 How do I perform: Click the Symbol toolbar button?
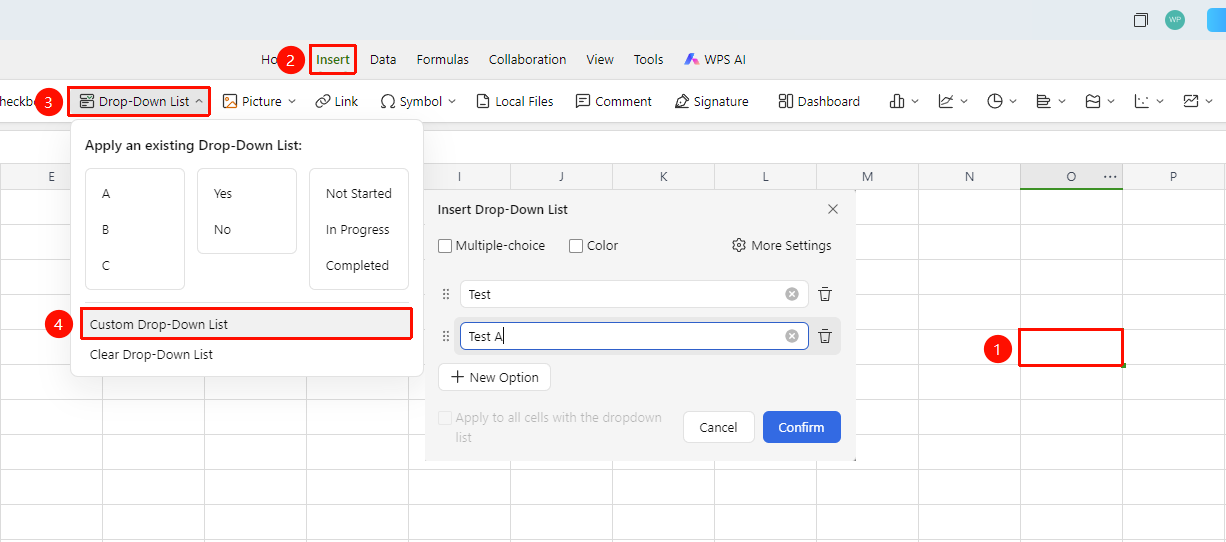411,101
